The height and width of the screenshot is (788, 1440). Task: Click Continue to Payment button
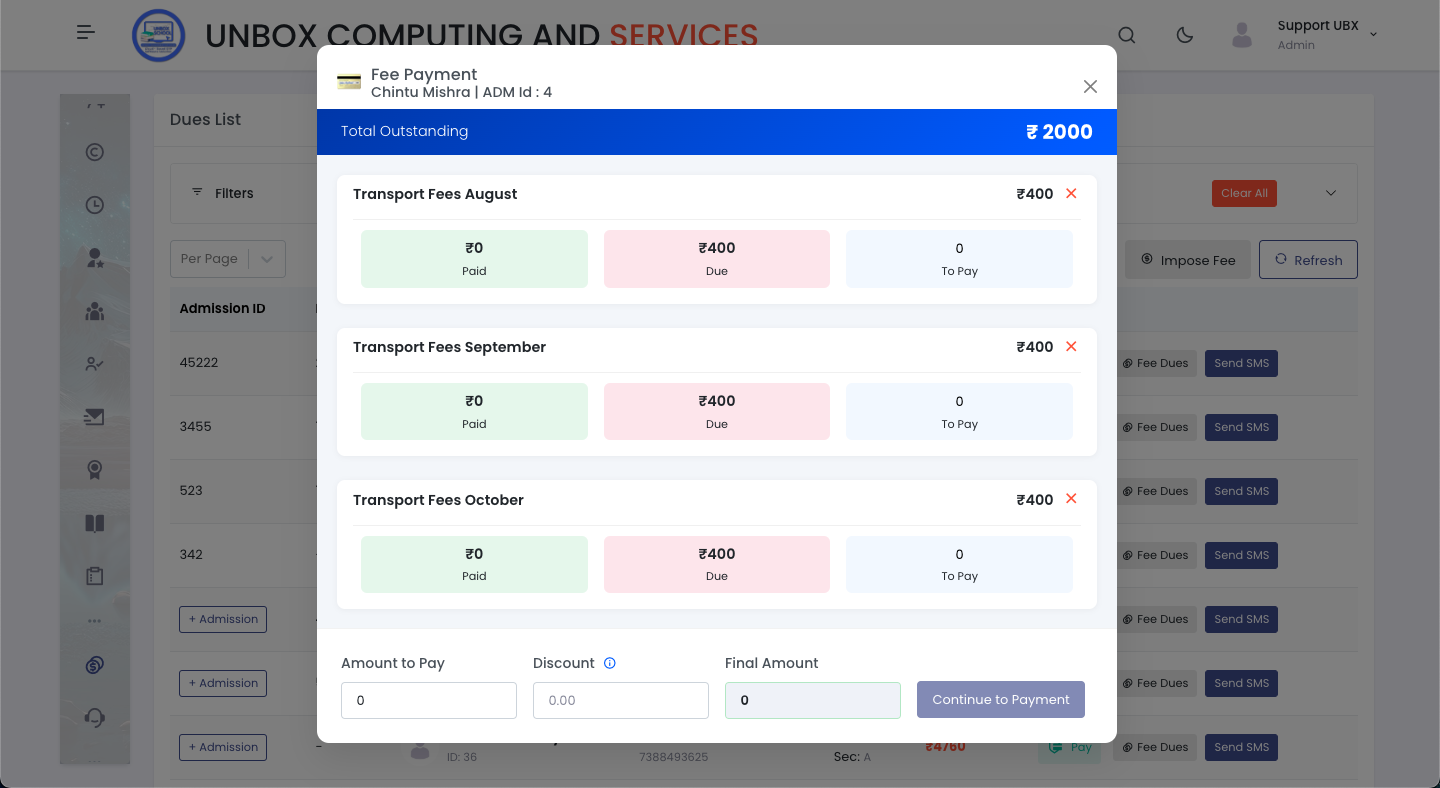point(1000,700)
